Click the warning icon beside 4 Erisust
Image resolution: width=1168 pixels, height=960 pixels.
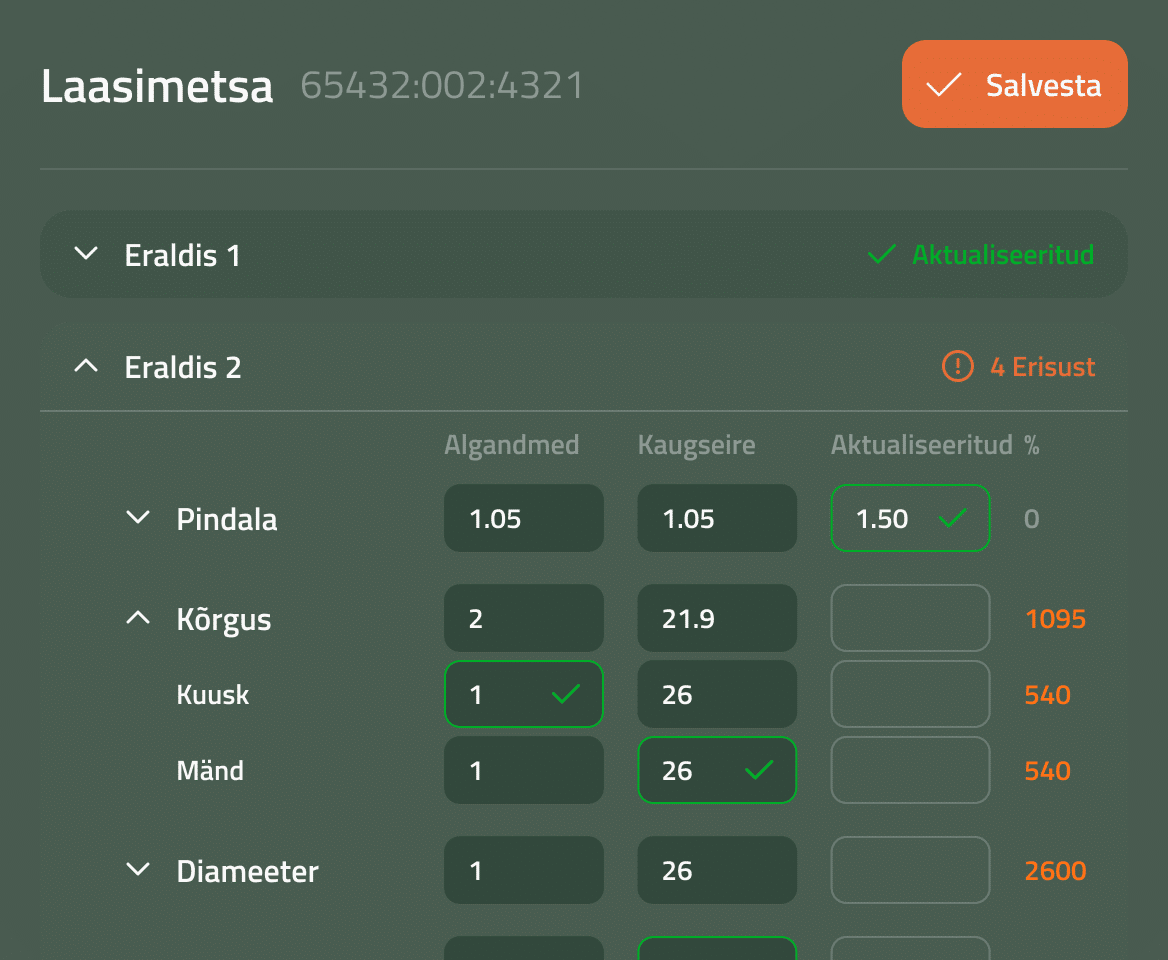(x=956, y=367)
